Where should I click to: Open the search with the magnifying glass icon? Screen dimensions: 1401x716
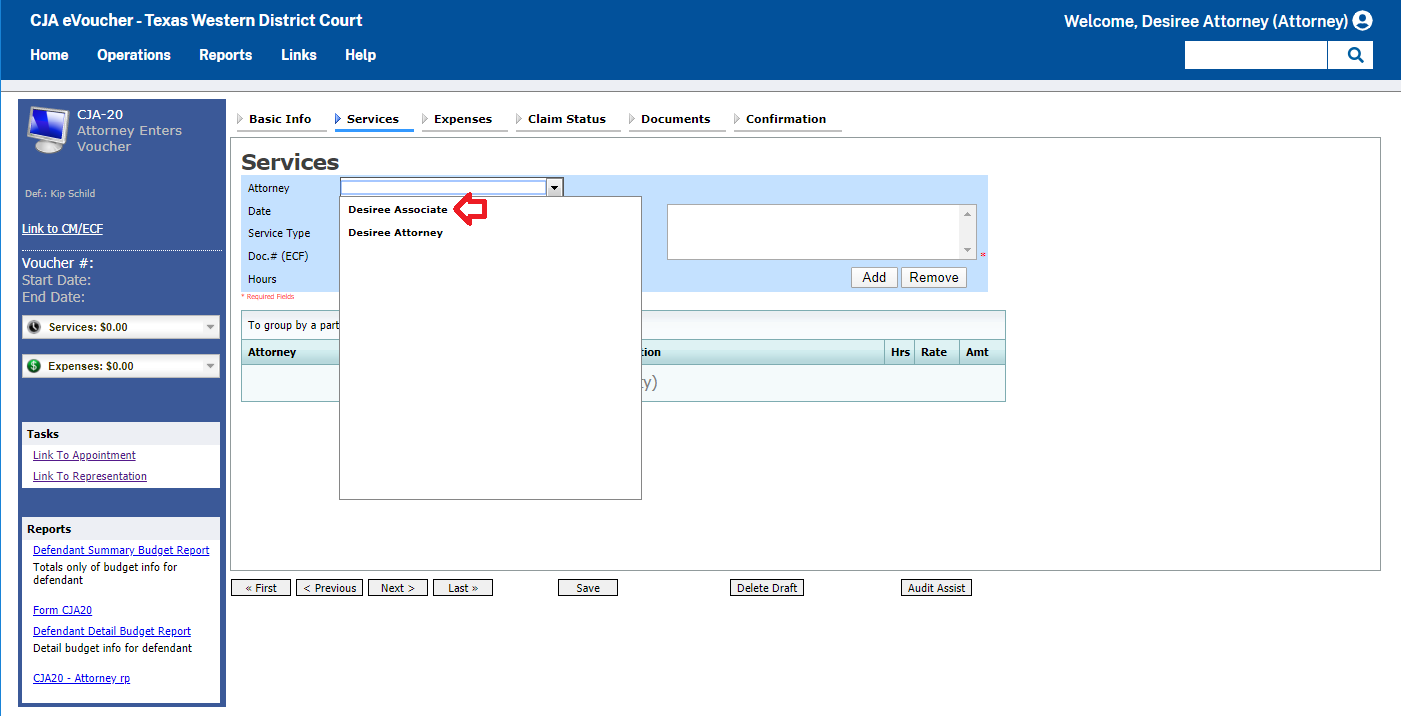point(1353,55)
